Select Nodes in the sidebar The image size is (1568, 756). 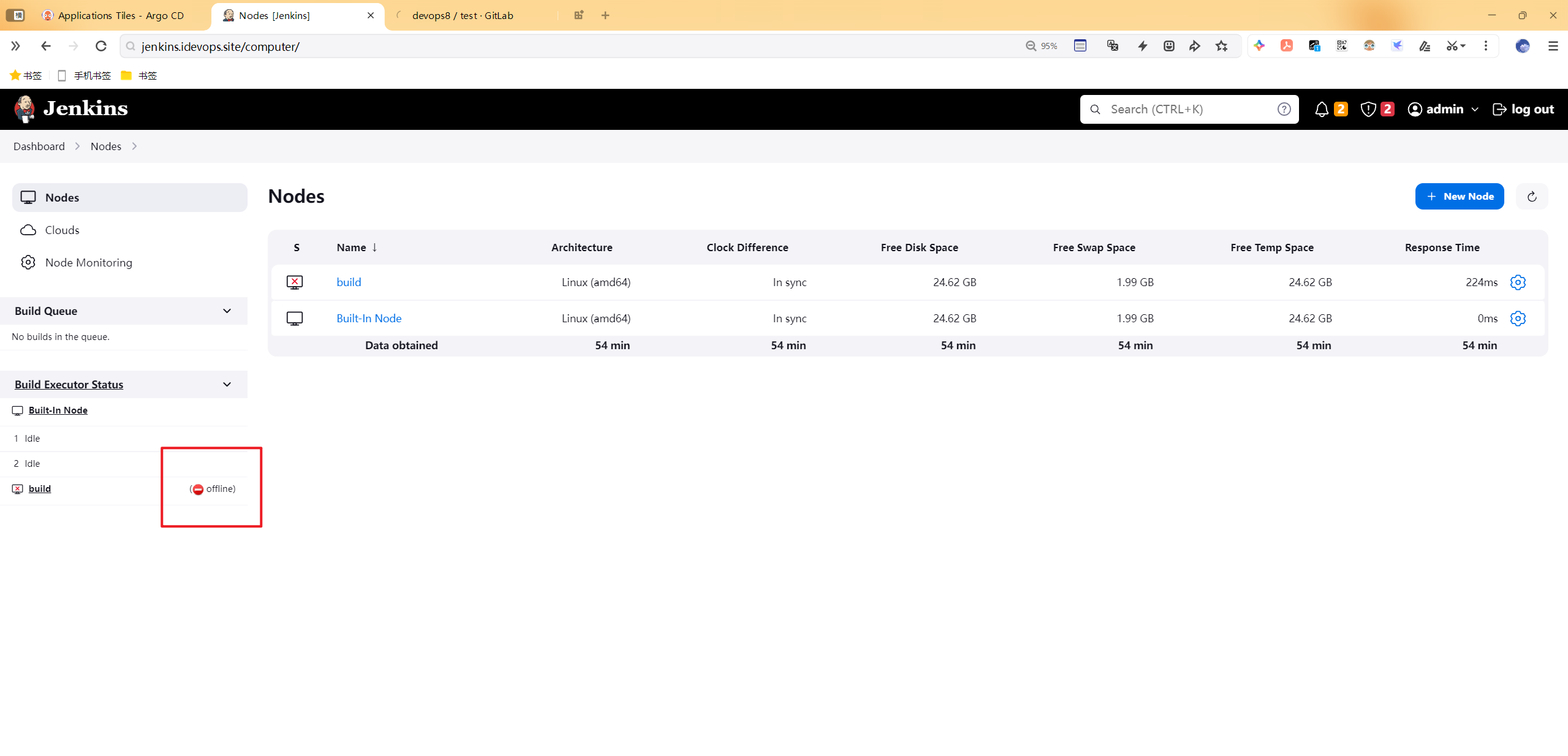click(130, 197)
